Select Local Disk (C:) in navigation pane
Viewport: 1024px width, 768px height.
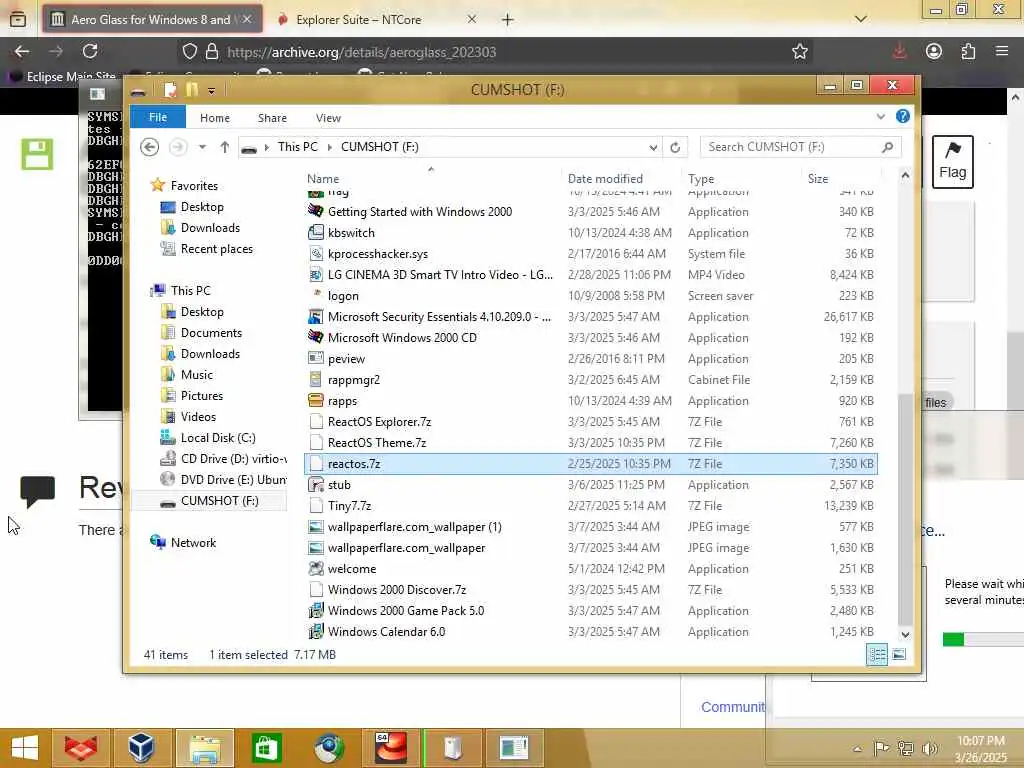point(217,438)
